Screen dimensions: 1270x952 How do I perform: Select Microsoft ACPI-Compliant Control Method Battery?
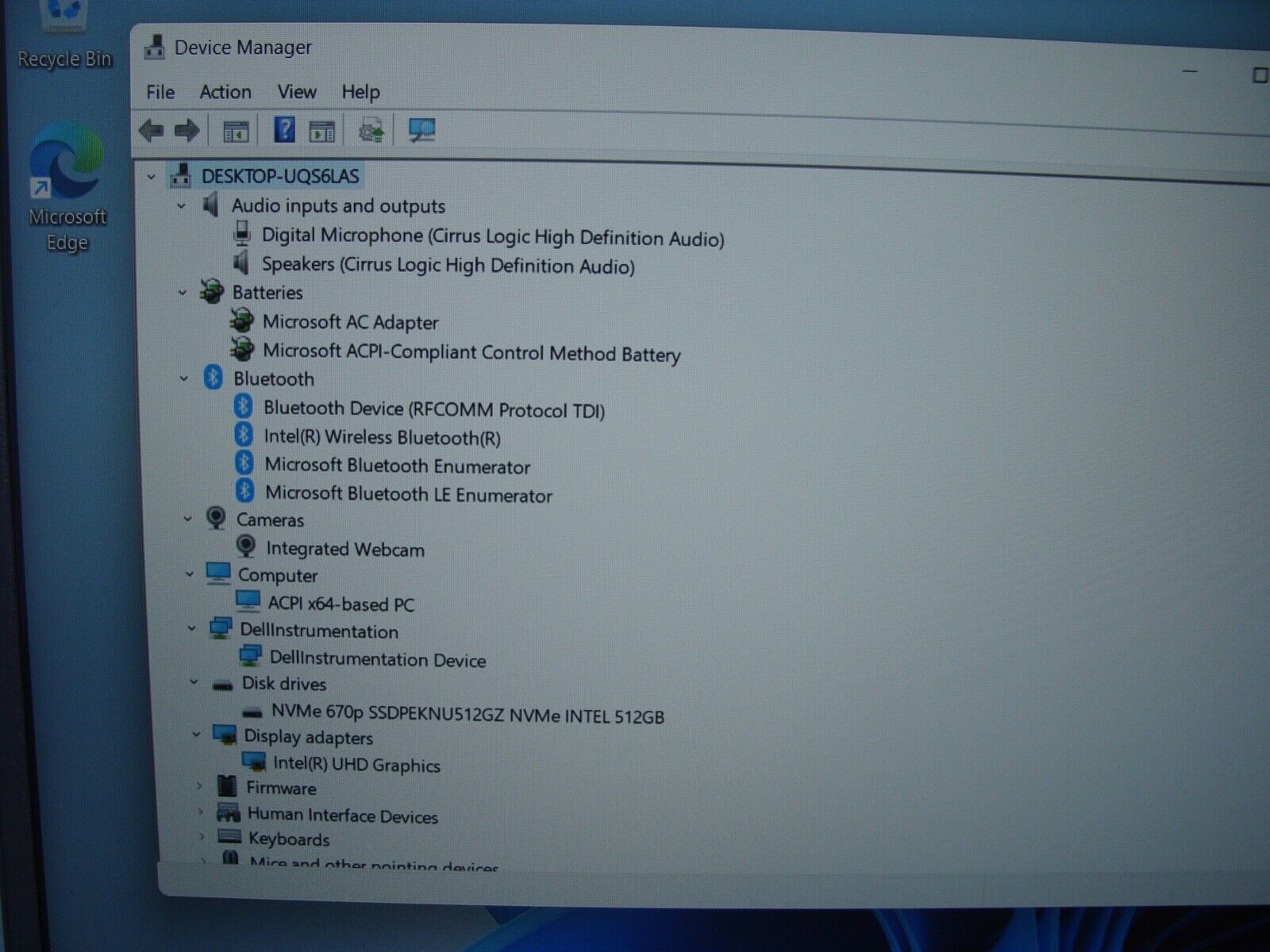coord(471,352)
